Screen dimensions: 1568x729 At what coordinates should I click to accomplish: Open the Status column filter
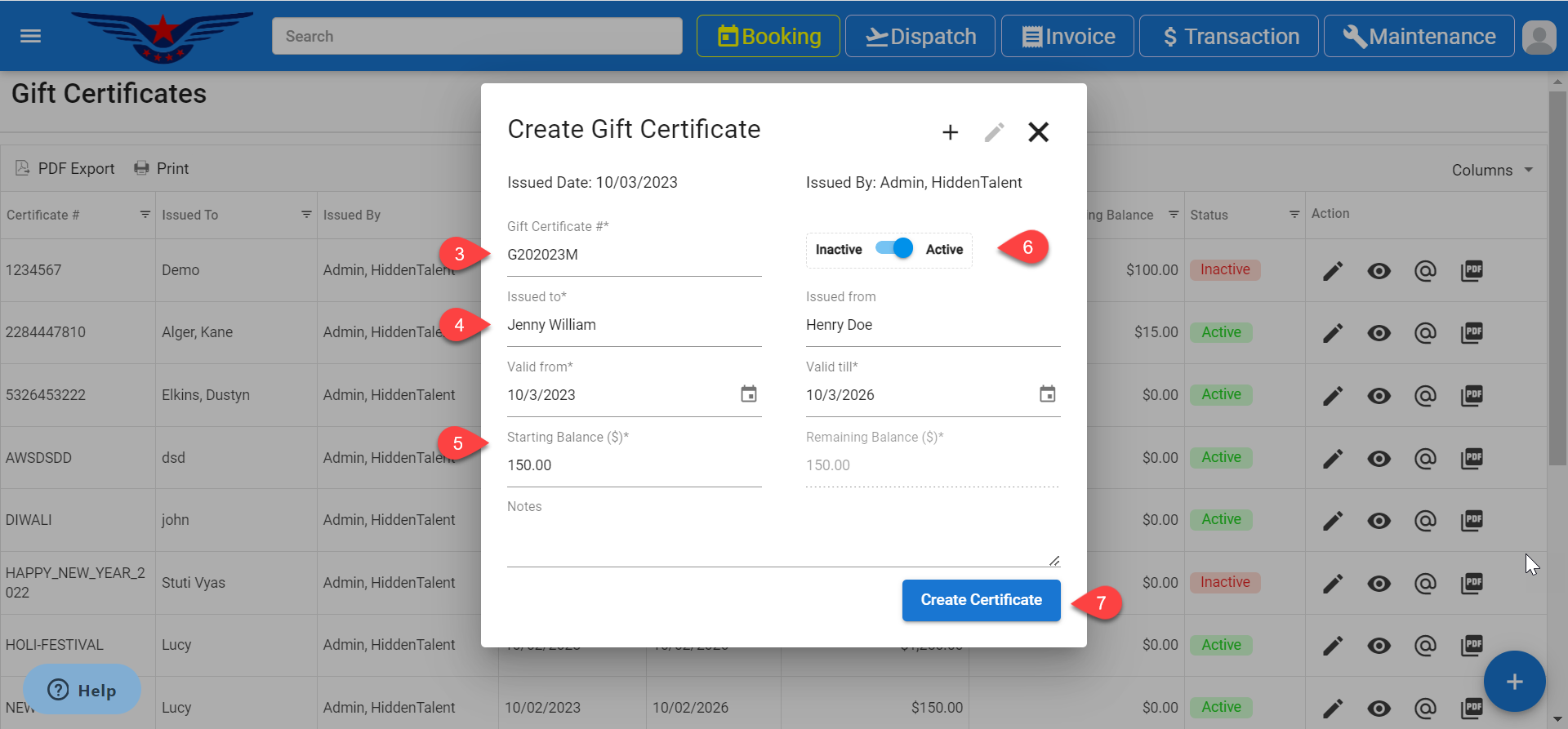click(x=1294, y=215)
